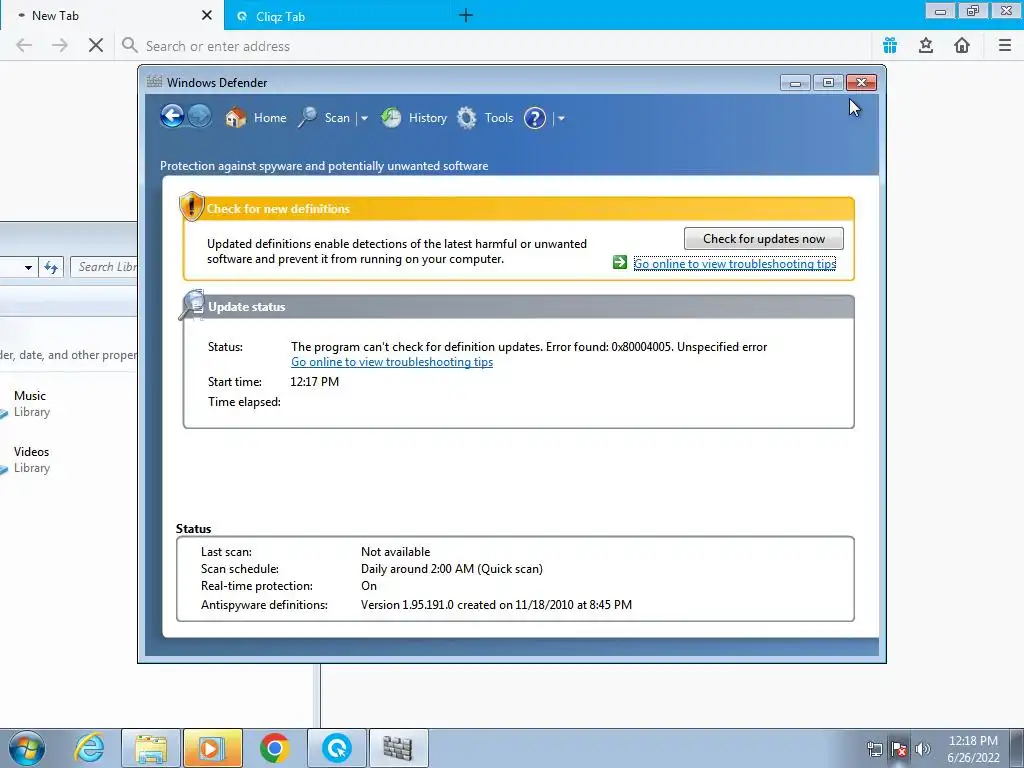This screenshot has width=1024, height=768.
Task: Click the Daily around 2:00 AM schedule text
Action: pyautogui.click(x=452, y=569)
